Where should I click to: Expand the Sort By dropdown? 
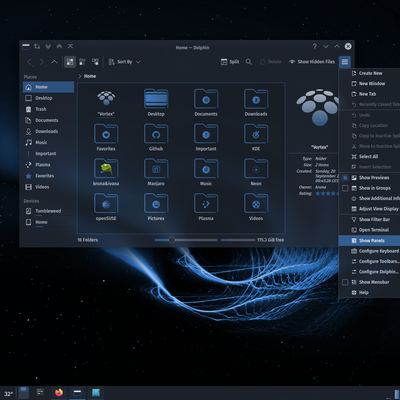[124, 62]
